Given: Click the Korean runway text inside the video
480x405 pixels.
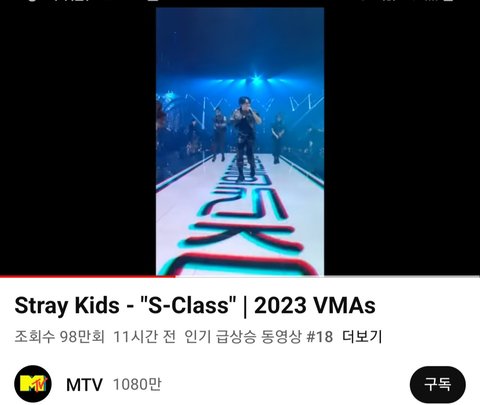Looking at the screenshot, I should click(245, 220).
